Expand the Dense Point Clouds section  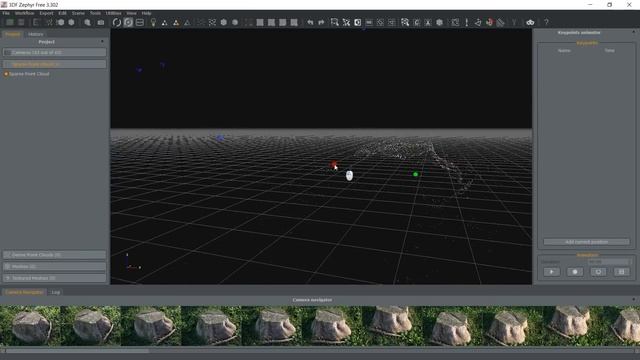pos(55,255)
